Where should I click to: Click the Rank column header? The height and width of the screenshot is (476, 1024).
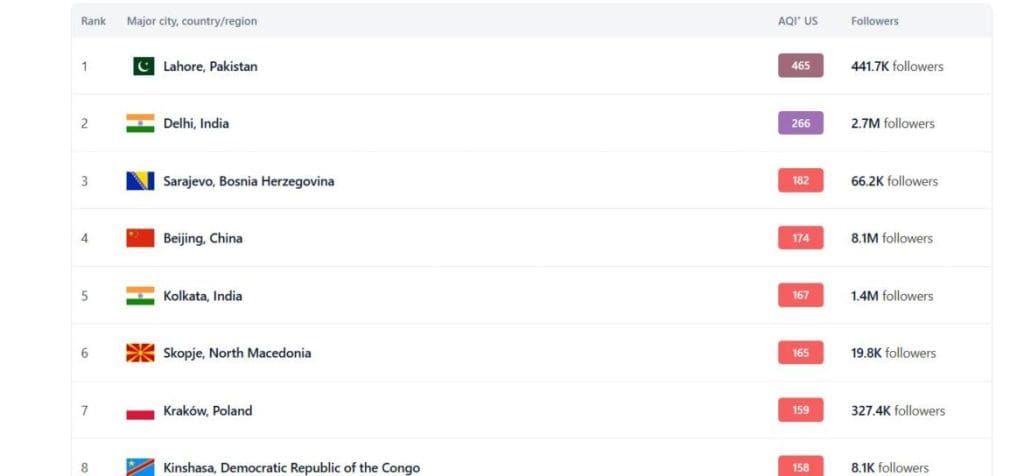(x=93, y=21)
